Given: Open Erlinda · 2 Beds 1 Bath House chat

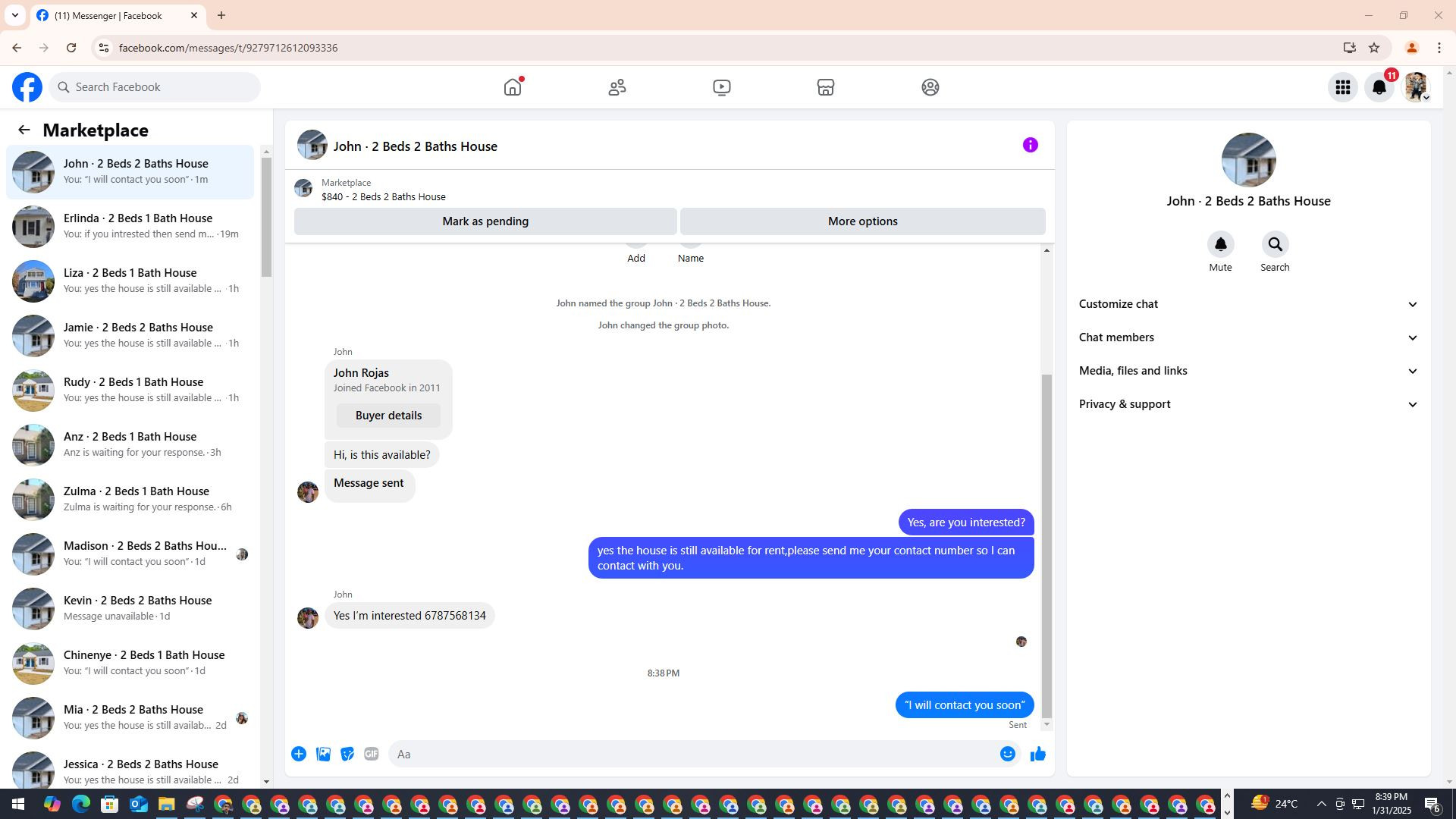Looking at the screenshot, I should click(130, 227).
